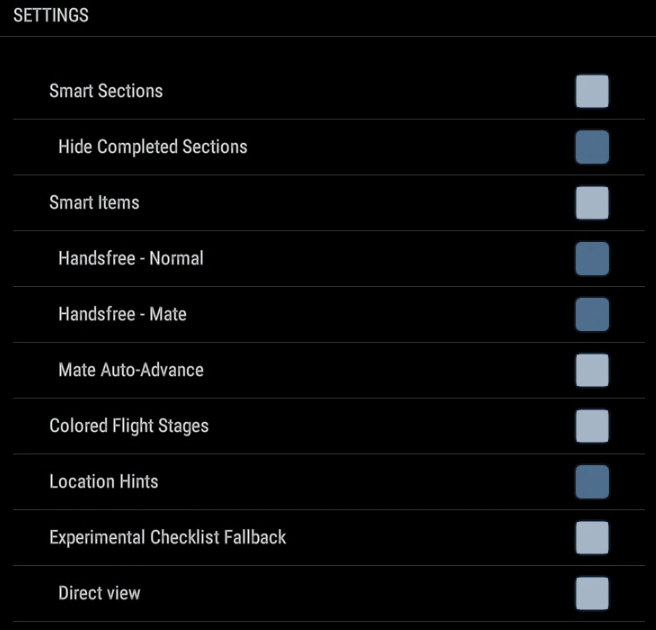Toggle Handsfree - Mate checkbox

pos(592,314)
